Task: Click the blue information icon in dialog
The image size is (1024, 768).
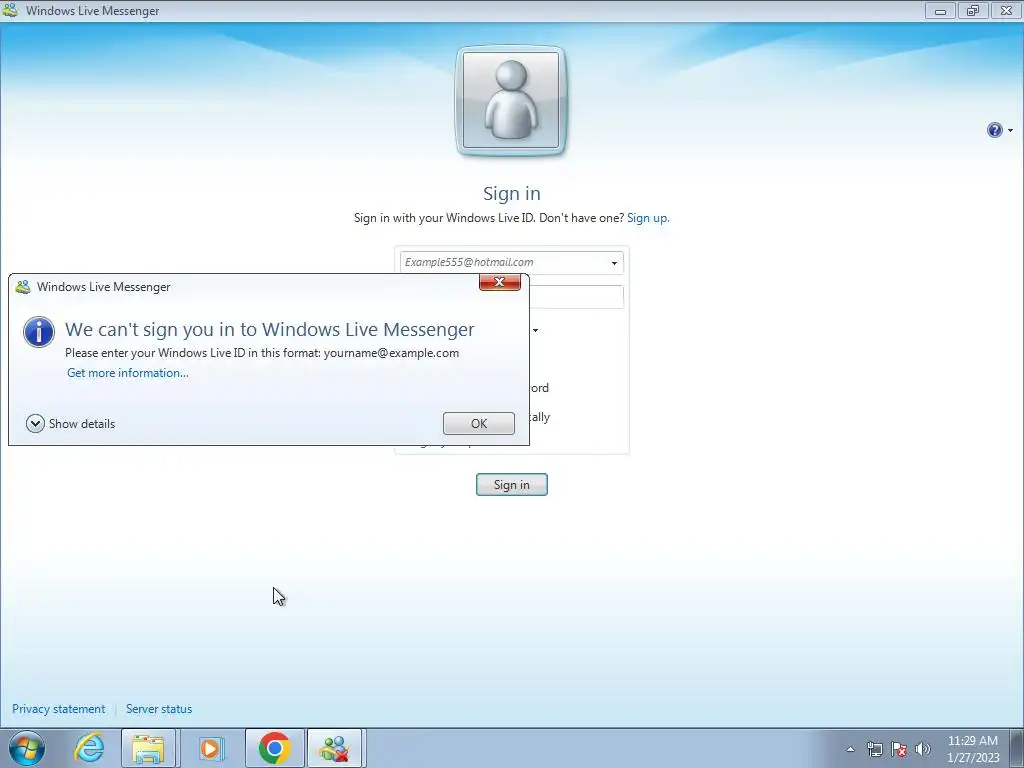Action: (39, 332)
